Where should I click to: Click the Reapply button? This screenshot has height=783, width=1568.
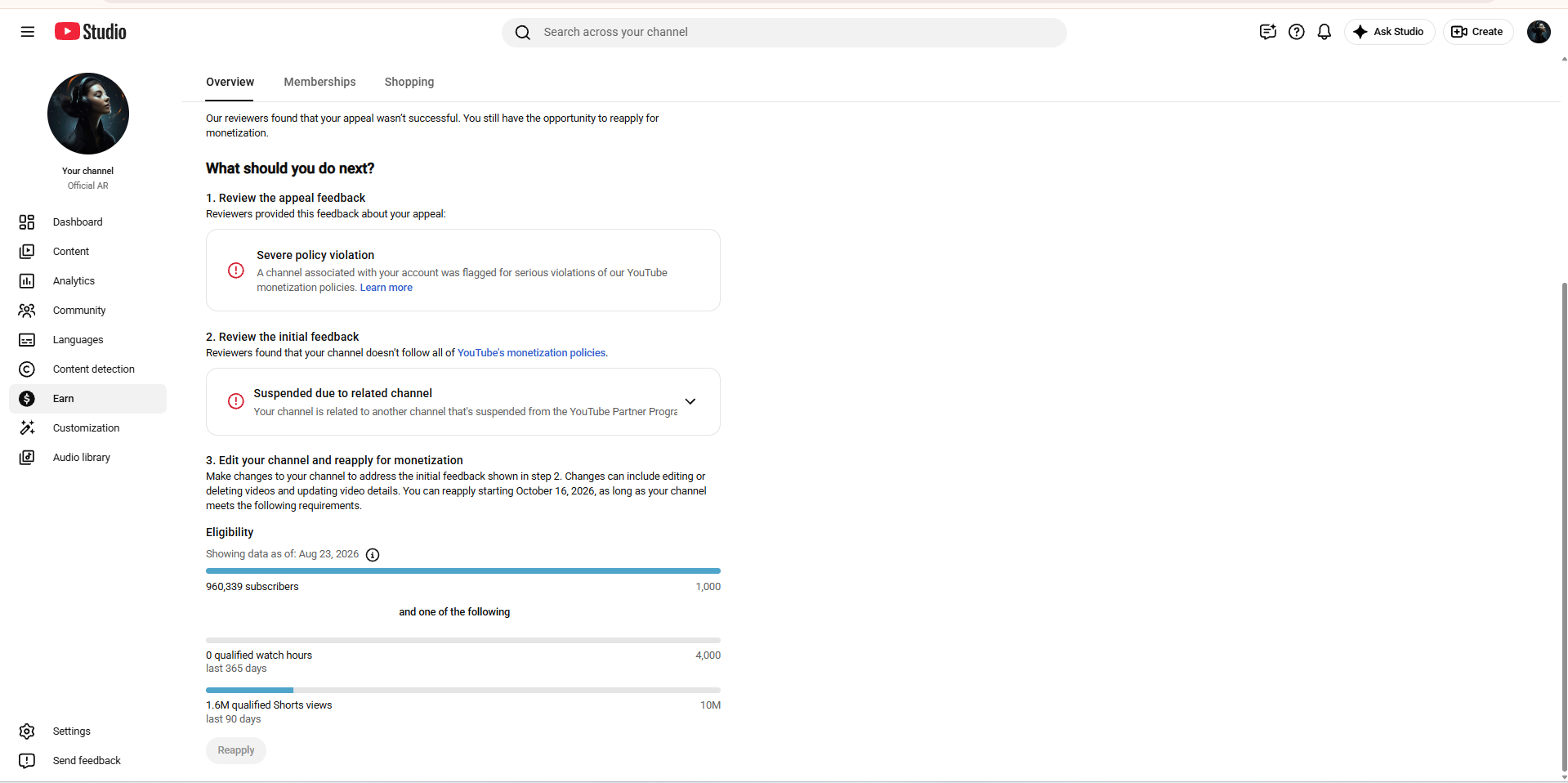point(236,750)
